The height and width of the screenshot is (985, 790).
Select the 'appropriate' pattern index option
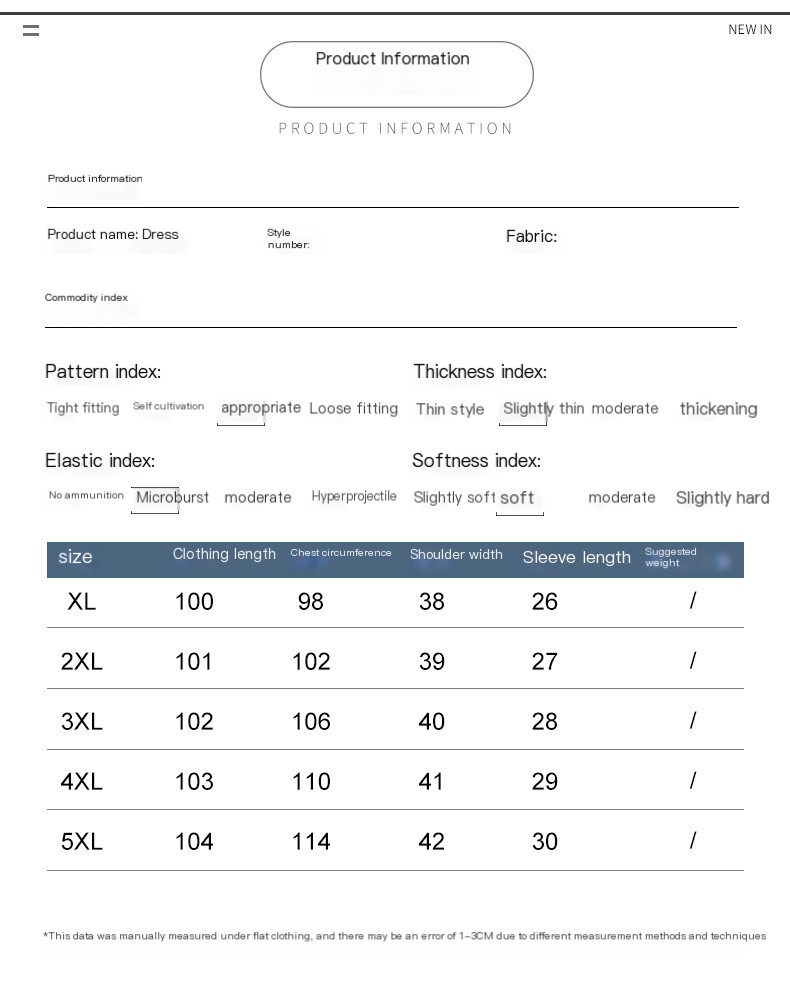tap(261, 408)
